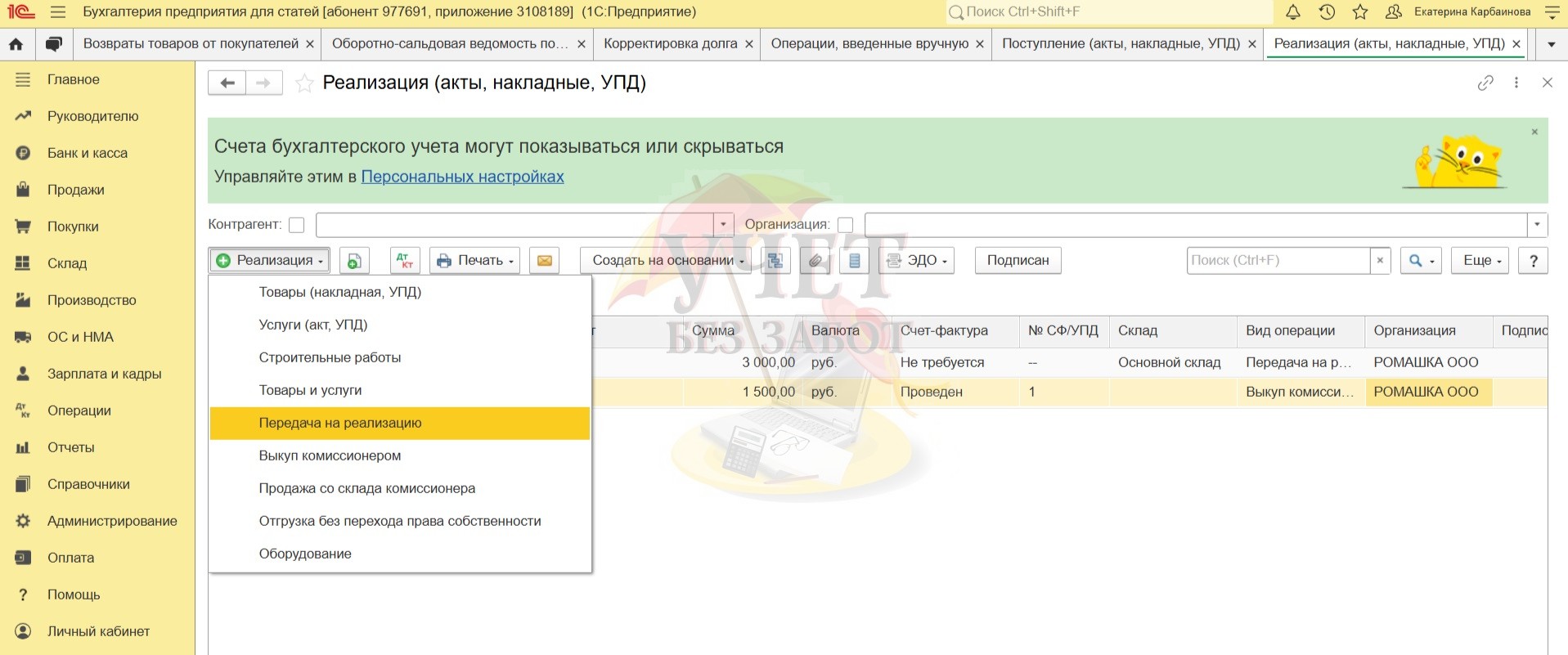Enable the Организация filter checkbox
The image size is (1568, 655).
click(845, 225)
